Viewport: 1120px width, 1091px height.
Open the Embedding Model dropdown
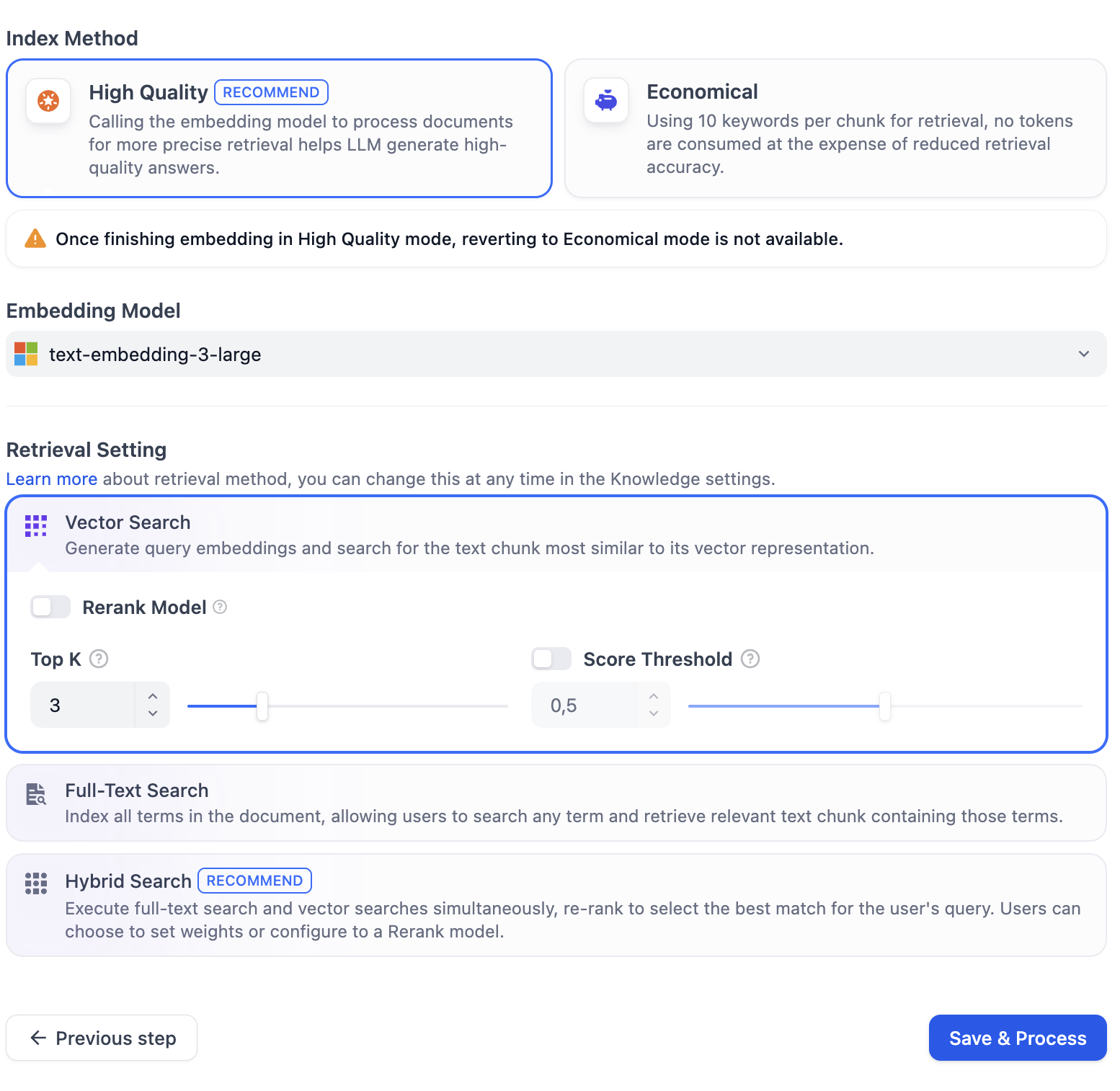click(x=556, y=354)
